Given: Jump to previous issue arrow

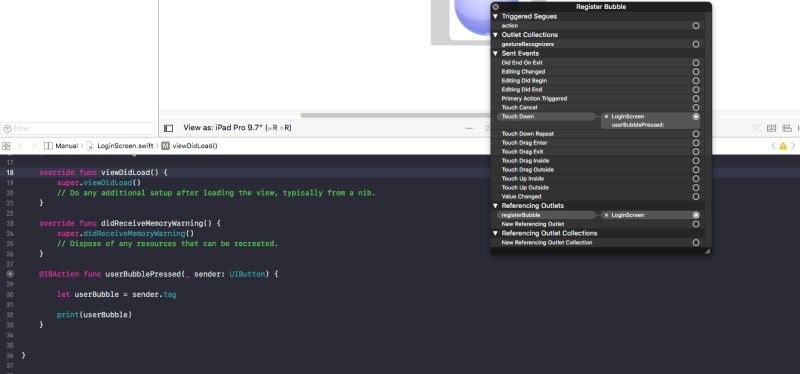Looking at the screenshot, I should click(x=773, y=146).
